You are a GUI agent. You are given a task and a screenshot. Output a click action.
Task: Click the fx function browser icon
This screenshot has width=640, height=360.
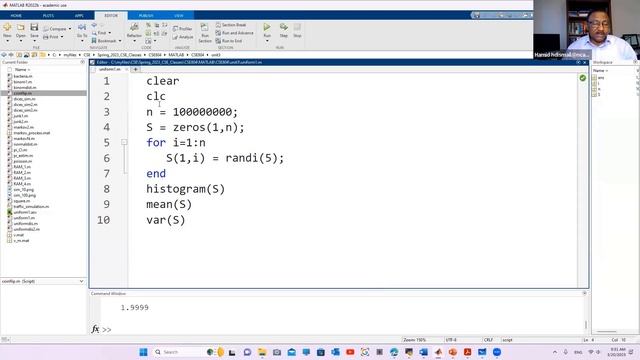(x=95, y=329)
